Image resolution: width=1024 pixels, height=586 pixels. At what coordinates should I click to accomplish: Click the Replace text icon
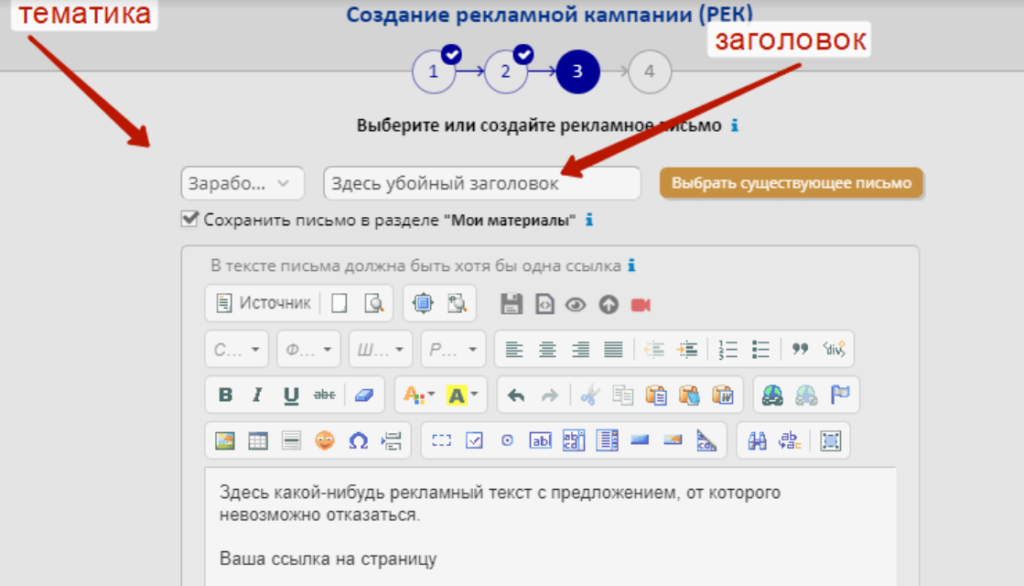coord(790,441)
